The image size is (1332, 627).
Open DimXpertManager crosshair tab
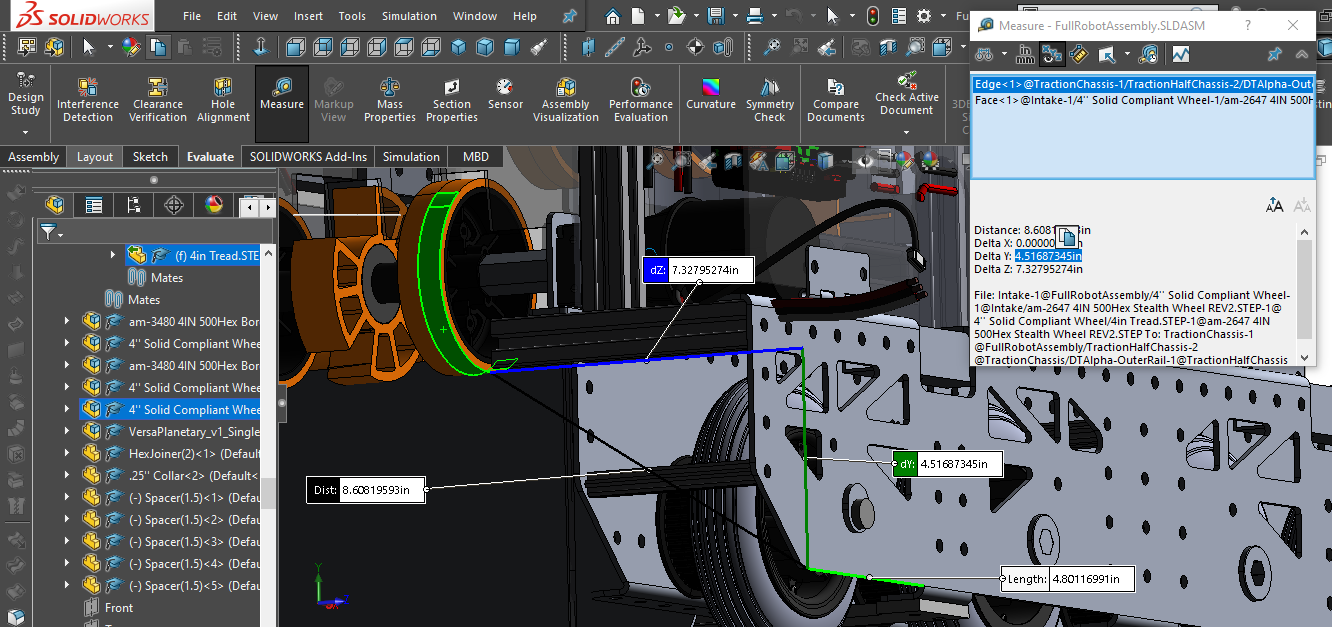click(173, 205)
